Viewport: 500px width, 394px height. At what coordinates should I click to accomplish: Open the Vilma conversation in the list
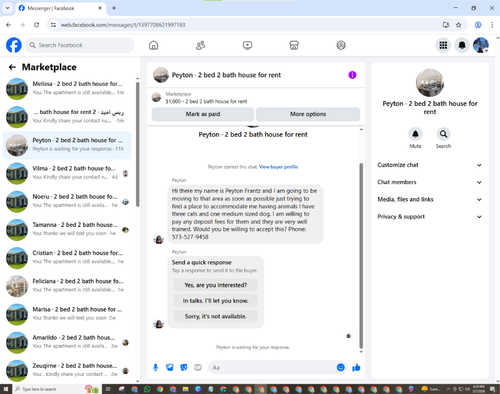(67, 173)
